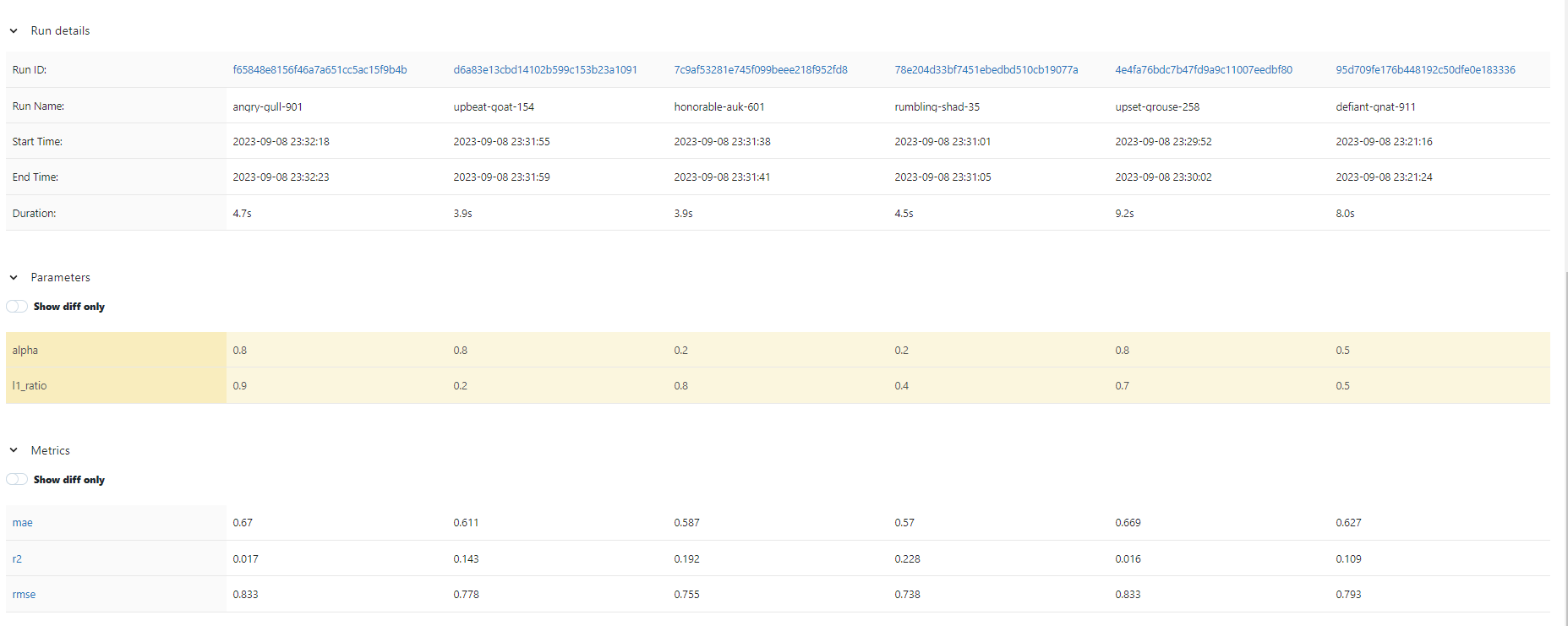Select run name honorable-auk-601
This screenshot has width=1568, height=626.
(719, 107)
